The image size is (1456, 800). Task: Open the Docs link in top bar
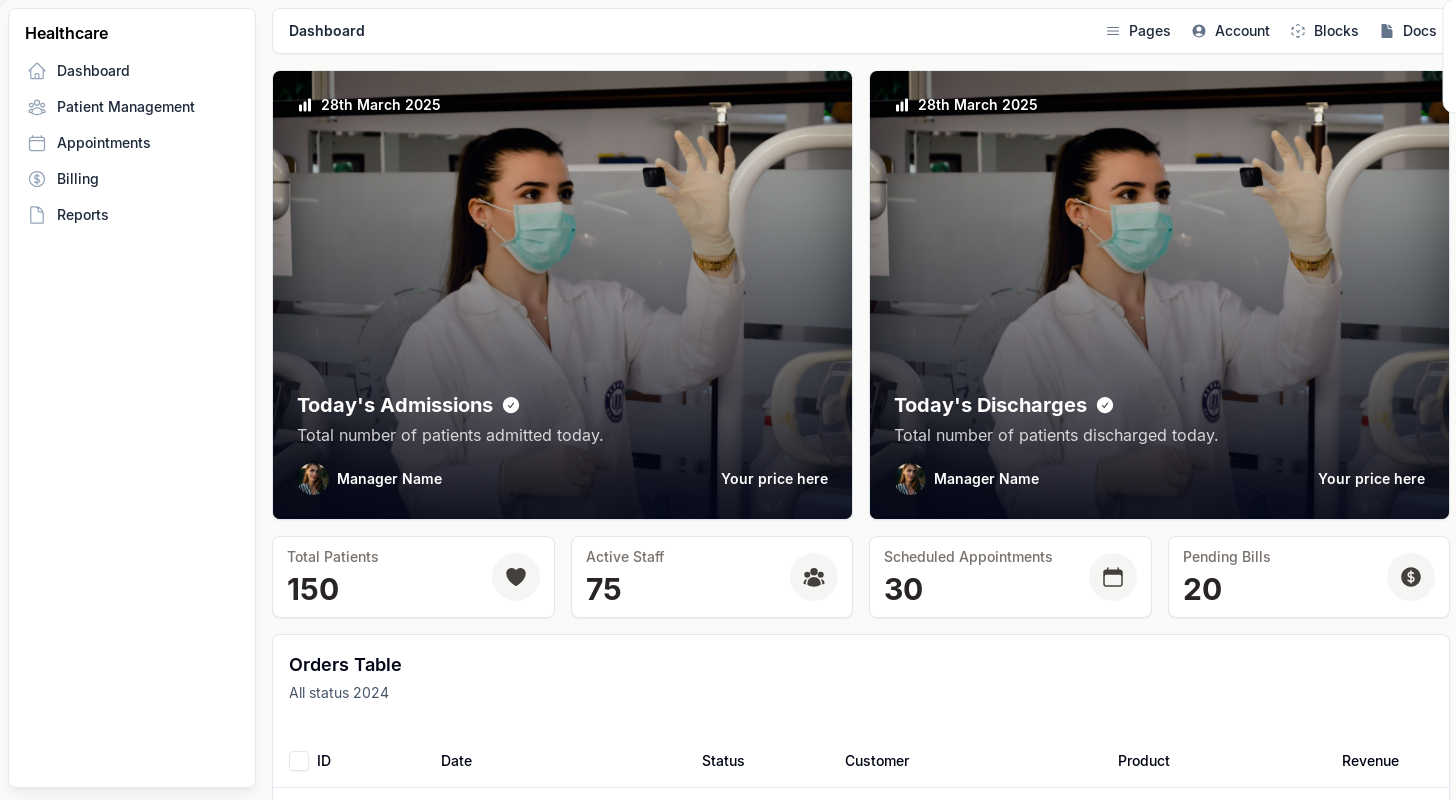tap(1408, 31)
